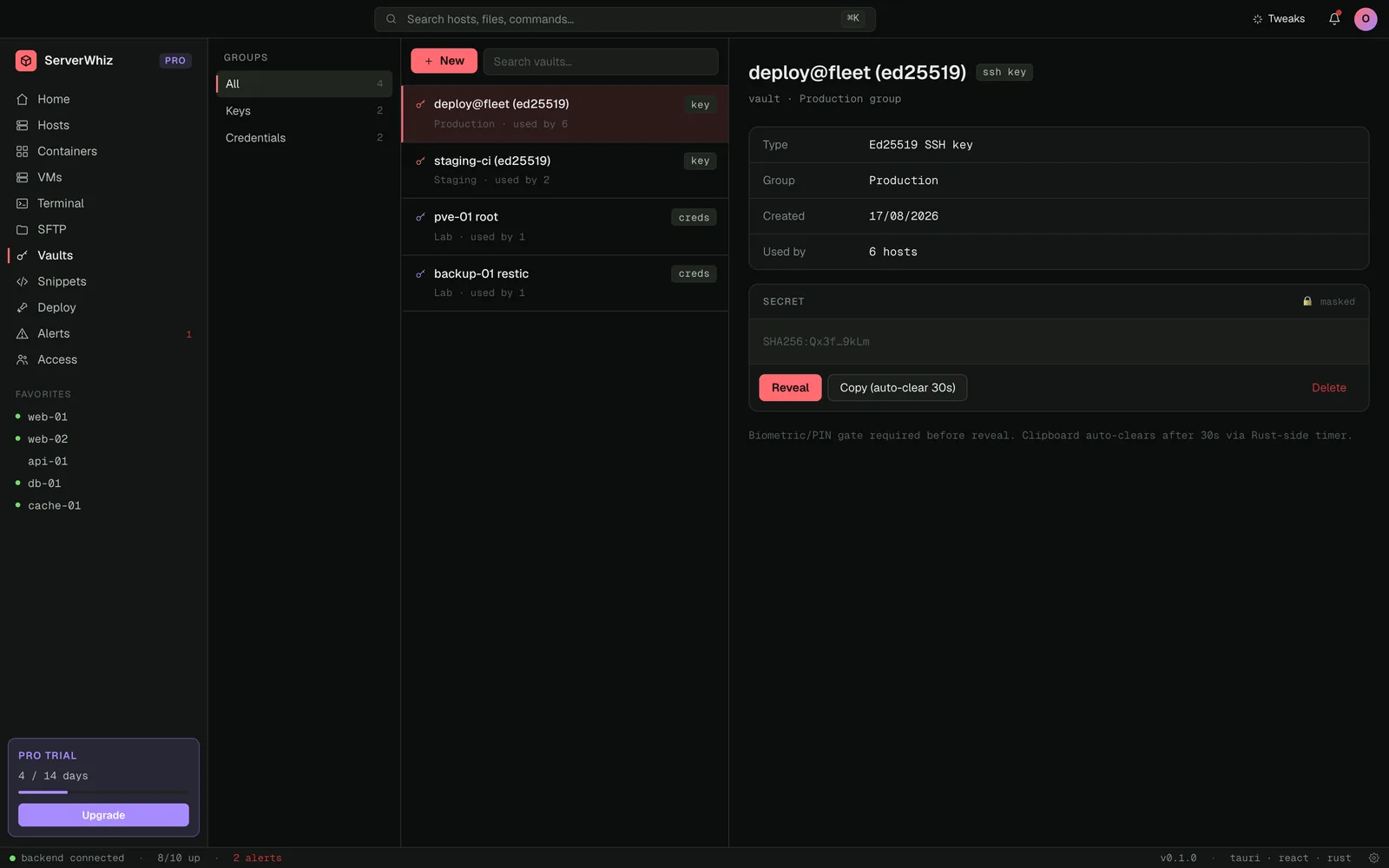Image resolution: width=1389 pixels, height=868 pixels.
Task: Select the staging-ci (ed25519) vault entry
Action: click(564, 170)
